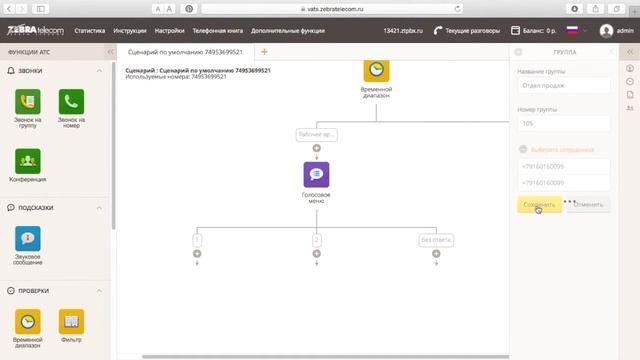Click the Рабочее время branch label
Screen dimensions: 640x360
click(x=316, y=134)
